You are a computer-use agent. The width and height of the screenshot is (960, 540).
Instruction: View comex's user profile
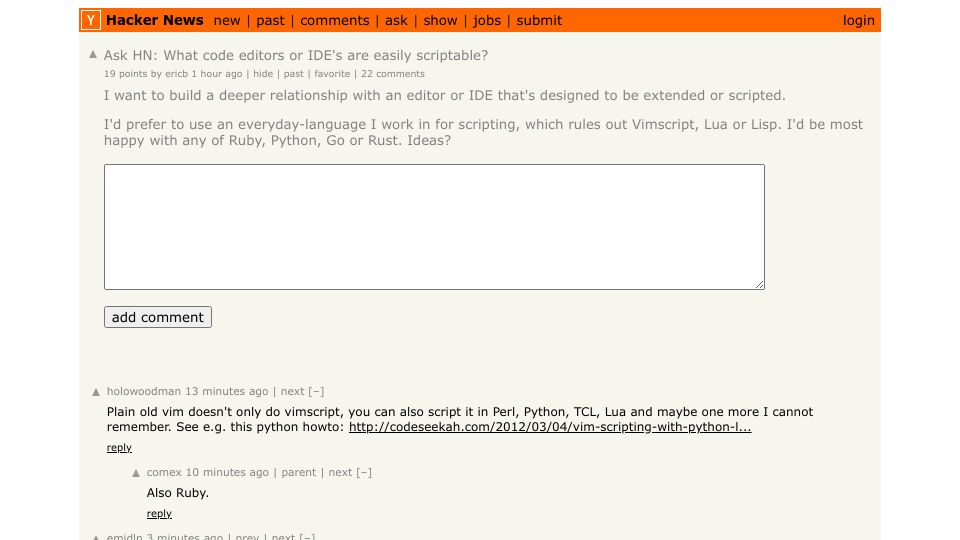tap(164, 472)
